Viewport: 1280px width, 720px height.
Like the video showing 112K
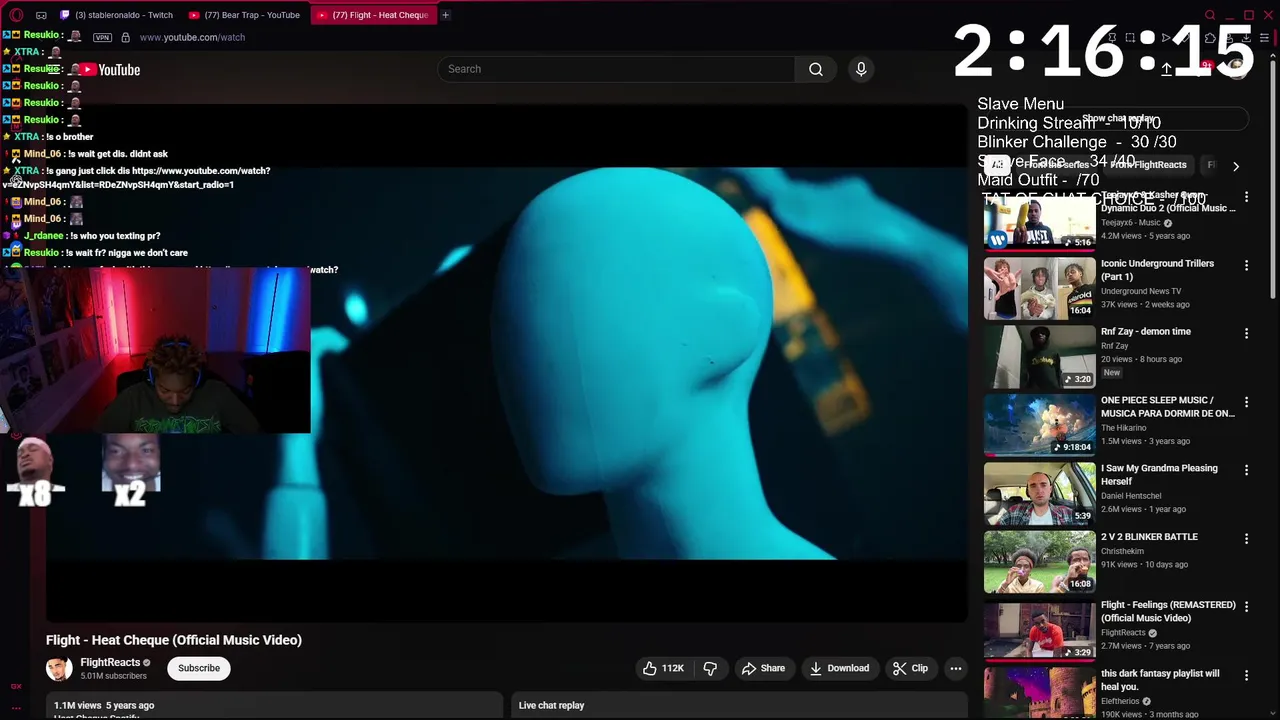point(664,668)
